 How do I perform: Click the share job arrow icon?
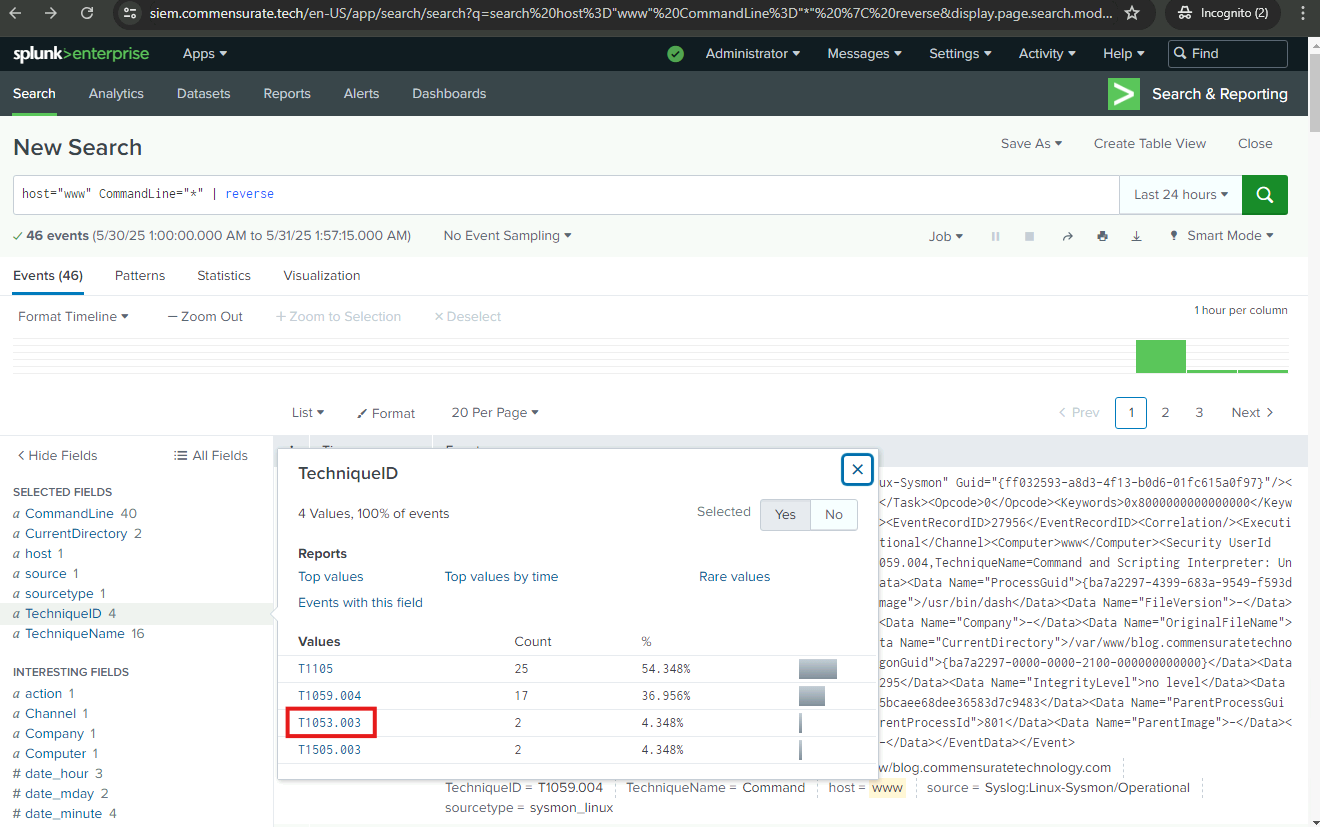1067,237
